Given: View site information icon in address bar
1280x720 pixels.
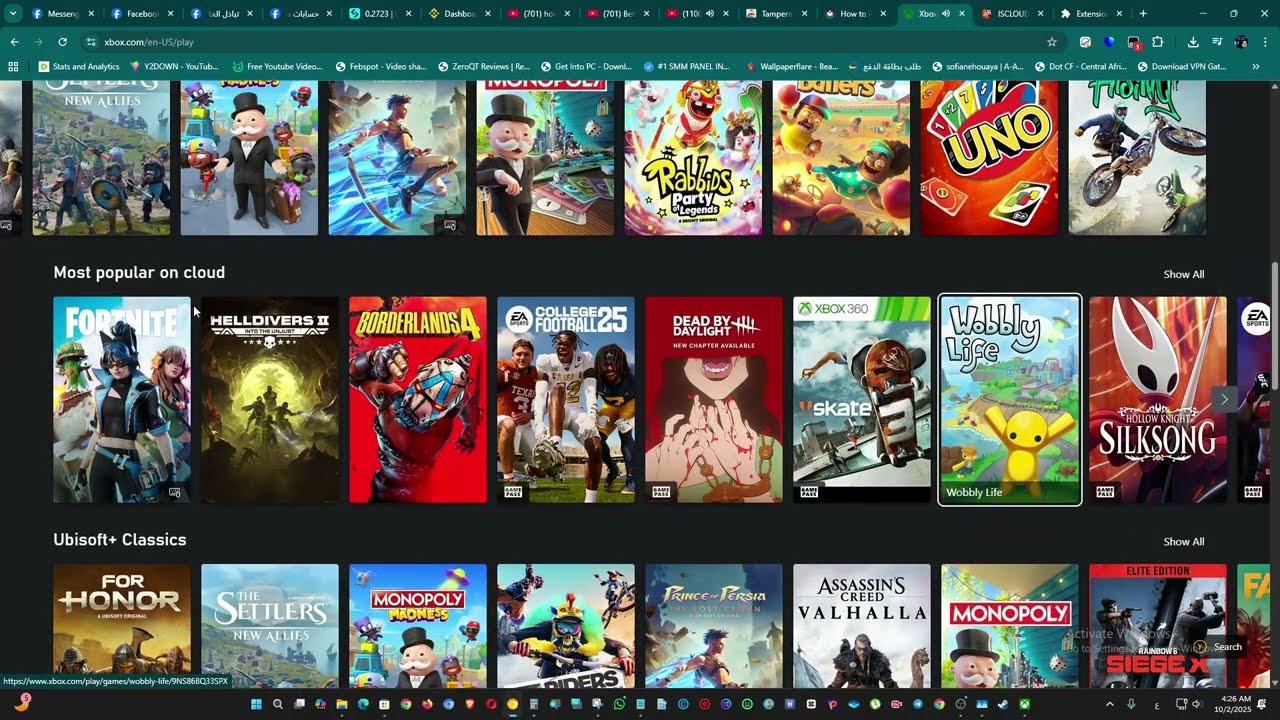Looking at the screenshot, I should (x=91, y=42).
